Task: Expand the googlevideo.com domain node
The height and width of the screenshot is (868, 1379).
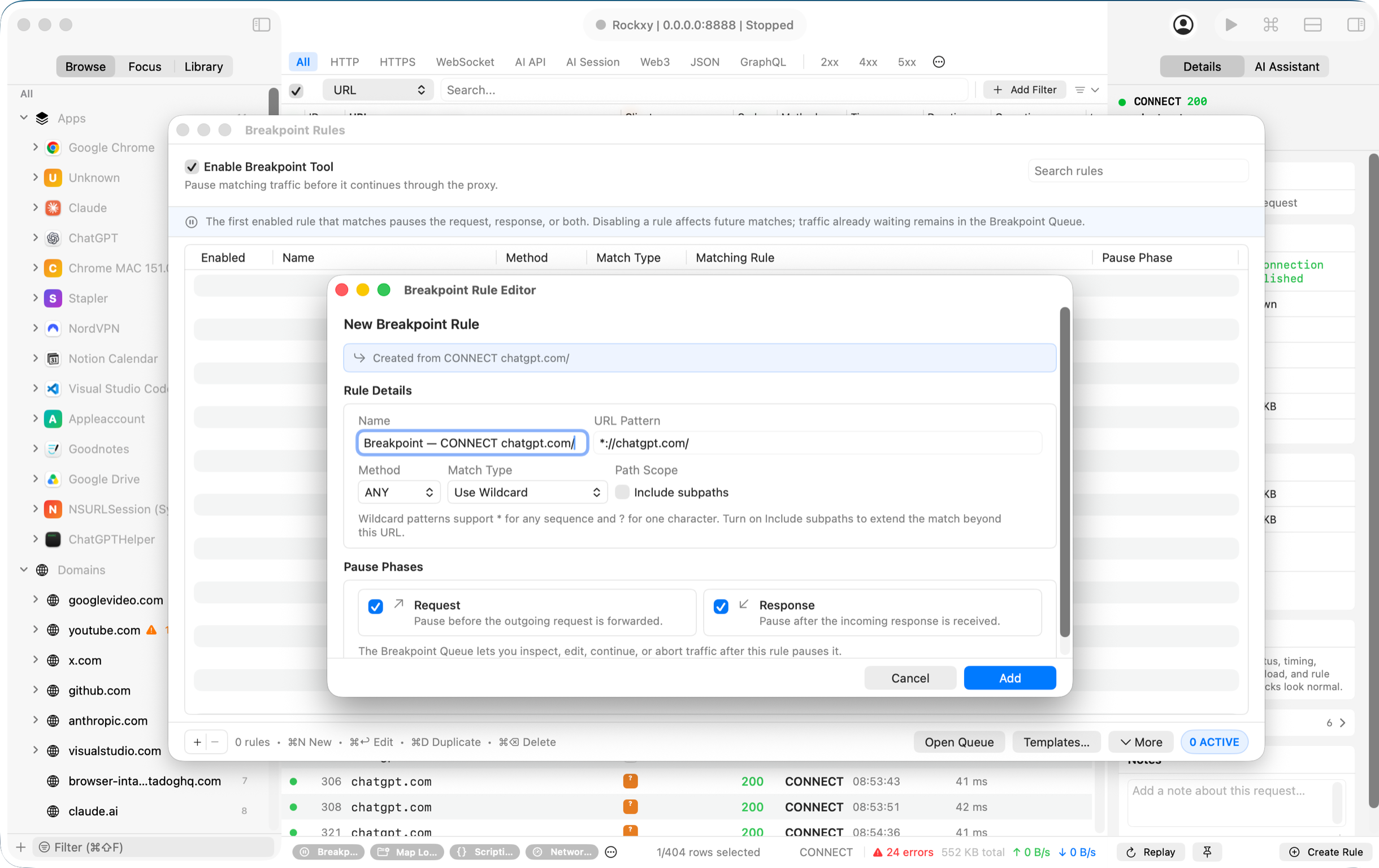Action: pos(36,600)
